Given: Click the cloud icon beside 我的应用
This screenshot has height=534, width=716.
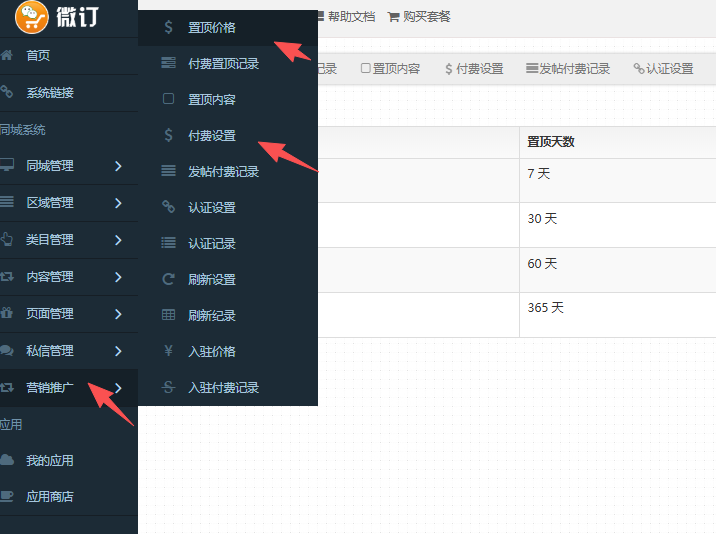Looking at the screenshot, I should click(x=7, y=460).
